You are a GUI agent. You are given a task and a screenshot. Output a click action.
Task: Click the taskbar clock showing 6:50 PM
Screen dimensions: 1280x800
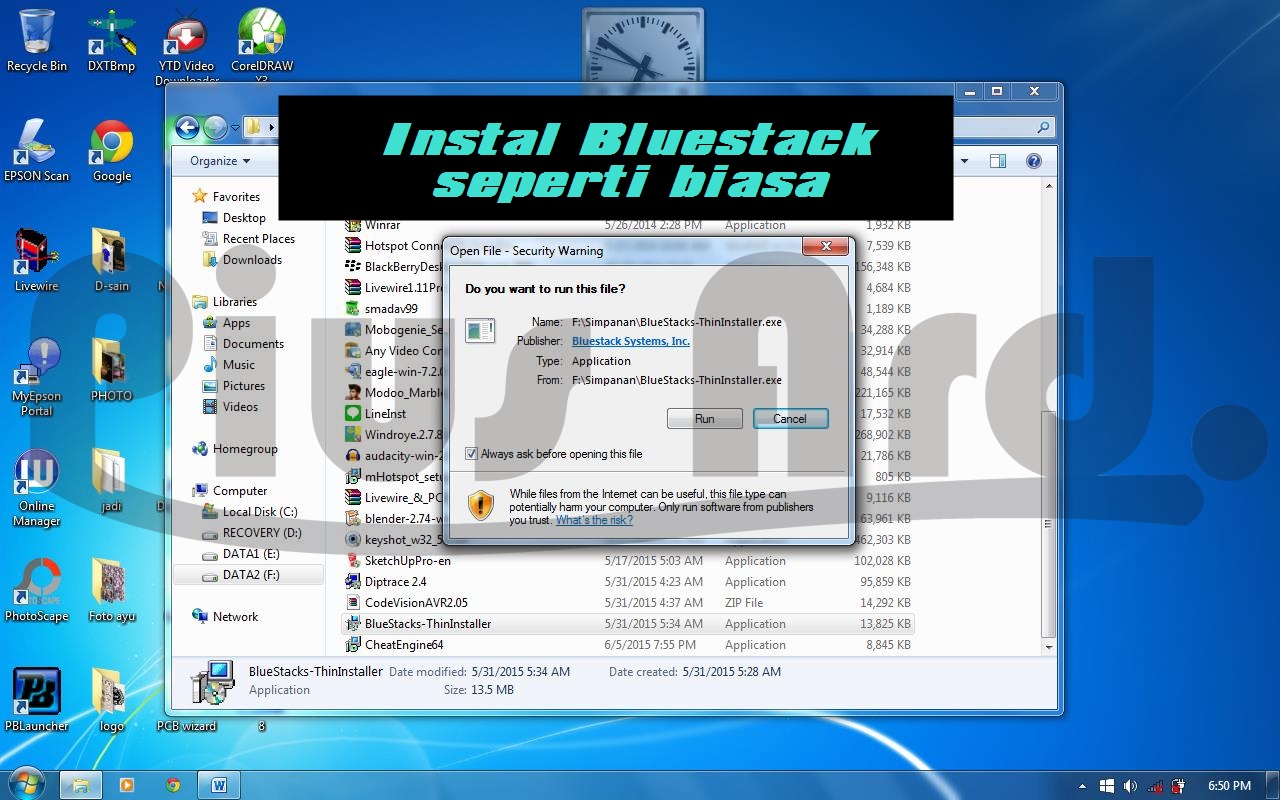tap(1229, 786)
